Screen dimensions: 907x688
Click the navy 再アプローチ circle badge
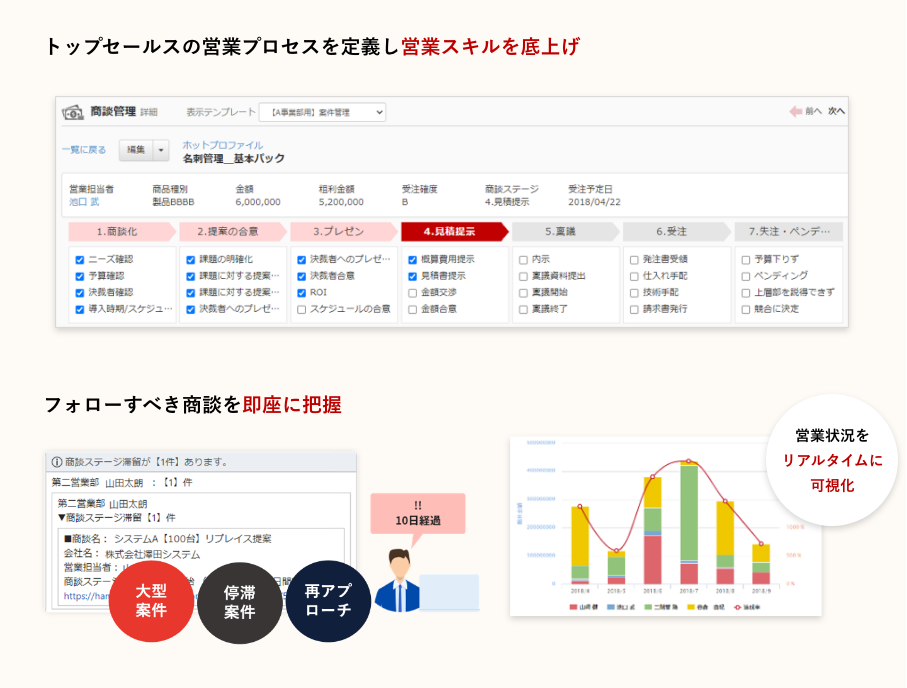[328, 600]
